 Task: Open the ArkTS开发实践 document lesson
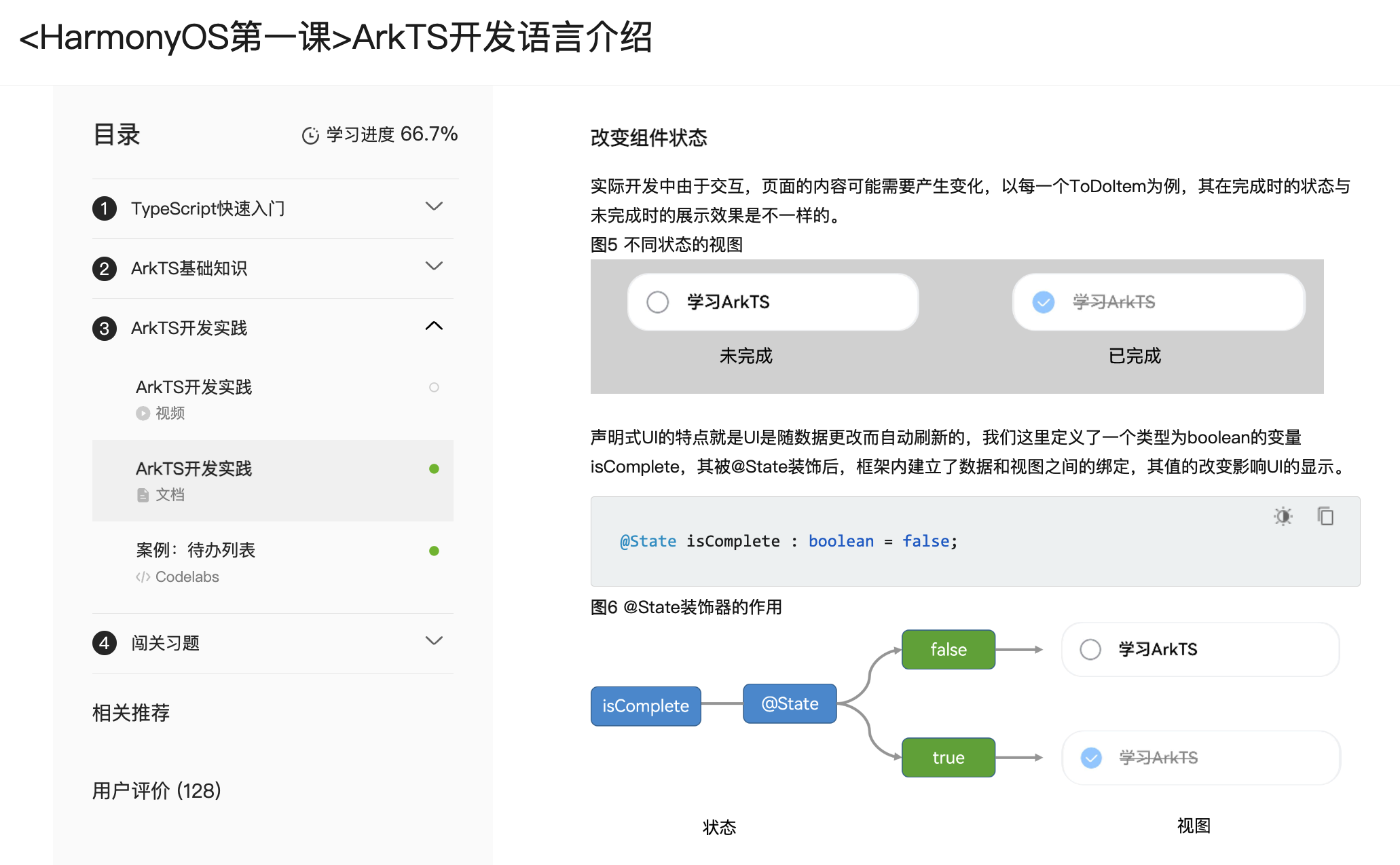tap(273, 481)
